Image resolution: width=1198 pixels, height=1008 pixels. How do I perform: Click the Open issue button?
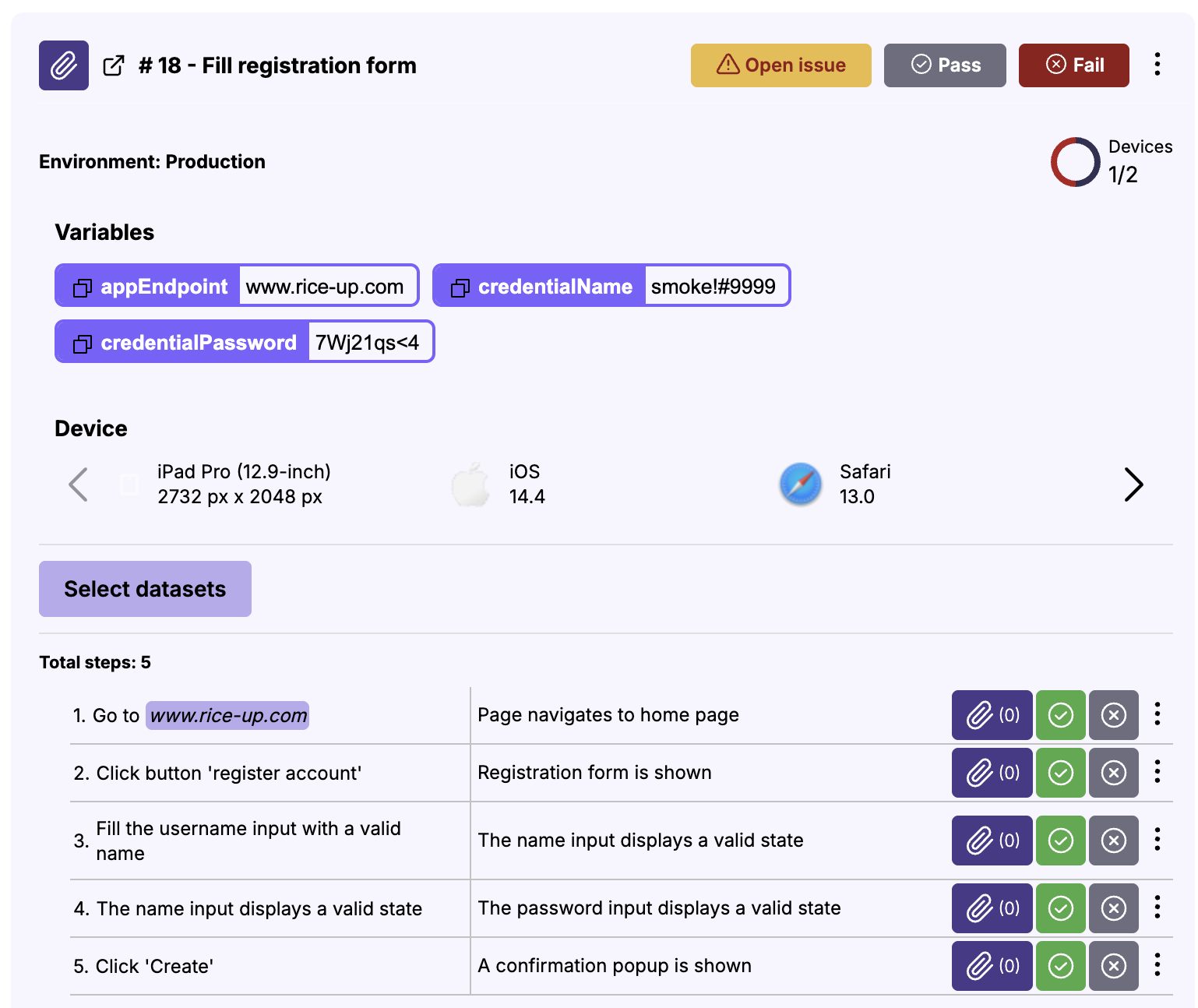click(780, 65)
